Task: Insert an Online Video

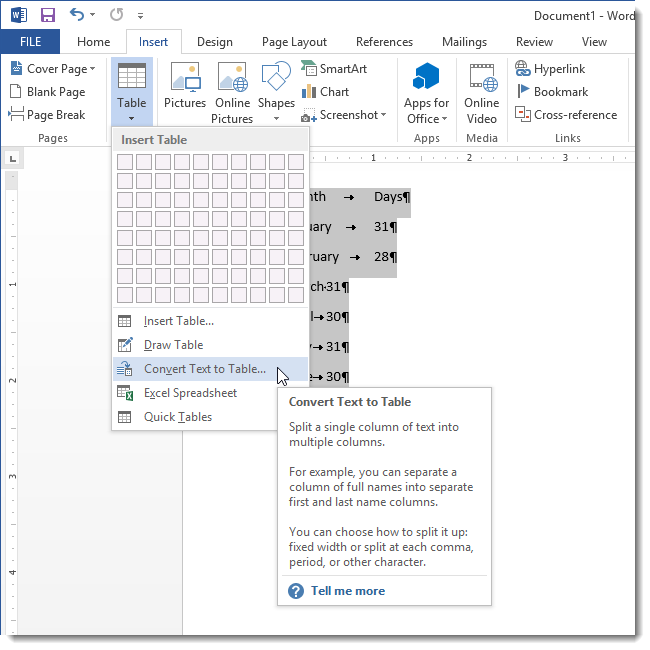Action: [x=482, y=93]
